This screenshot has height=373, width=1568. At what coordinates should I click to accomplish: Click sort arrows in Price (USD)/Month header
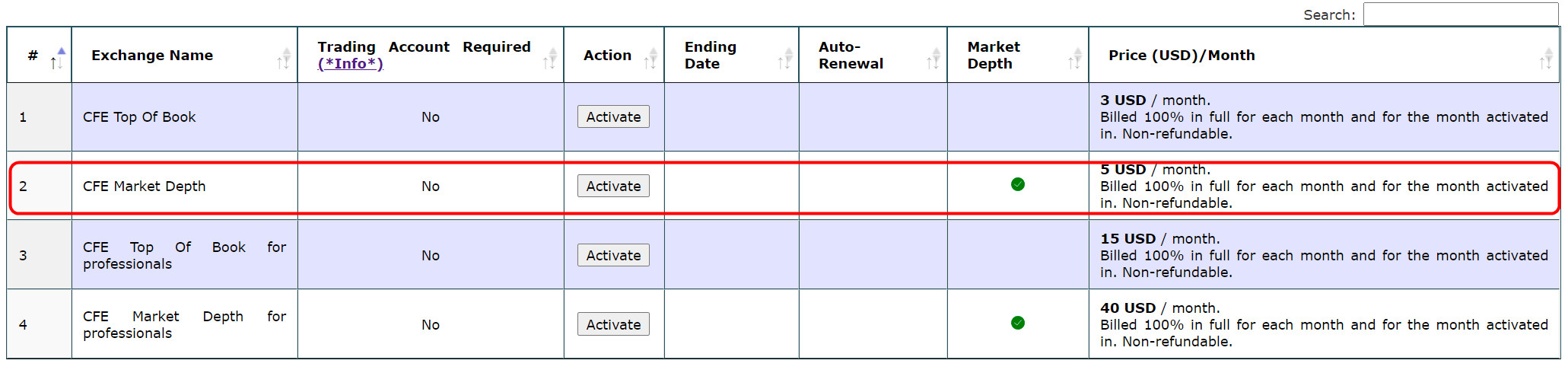coord(1545,58)
